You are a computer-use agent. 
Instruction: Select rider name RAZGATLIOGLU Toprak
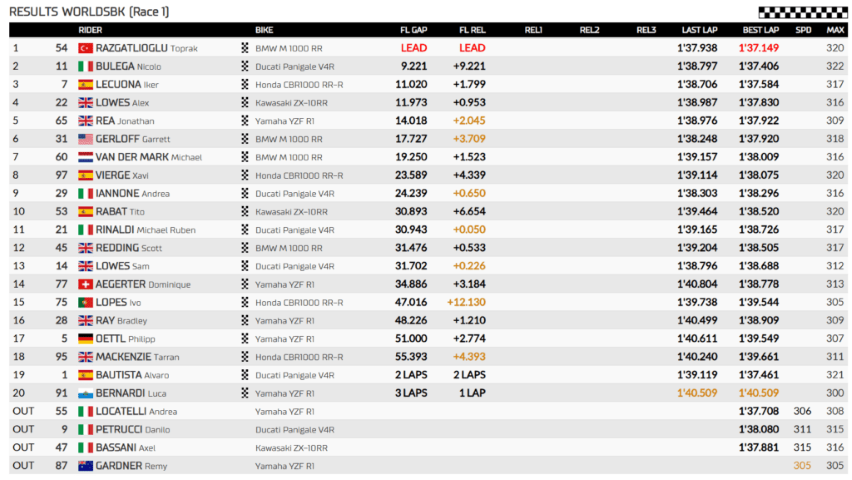pyautogui.click(x=147, y=48)
